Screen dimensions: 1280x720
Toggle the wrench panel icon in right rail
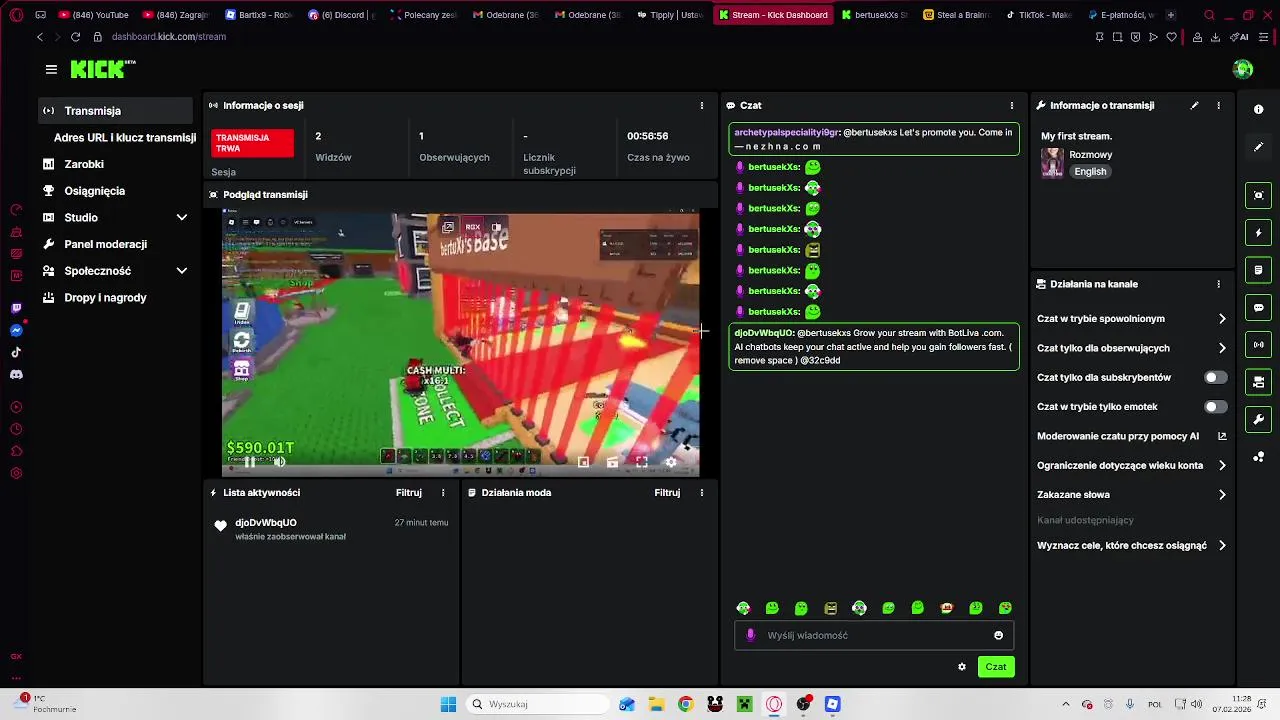pyautogui.click(x=1259, y=419)
